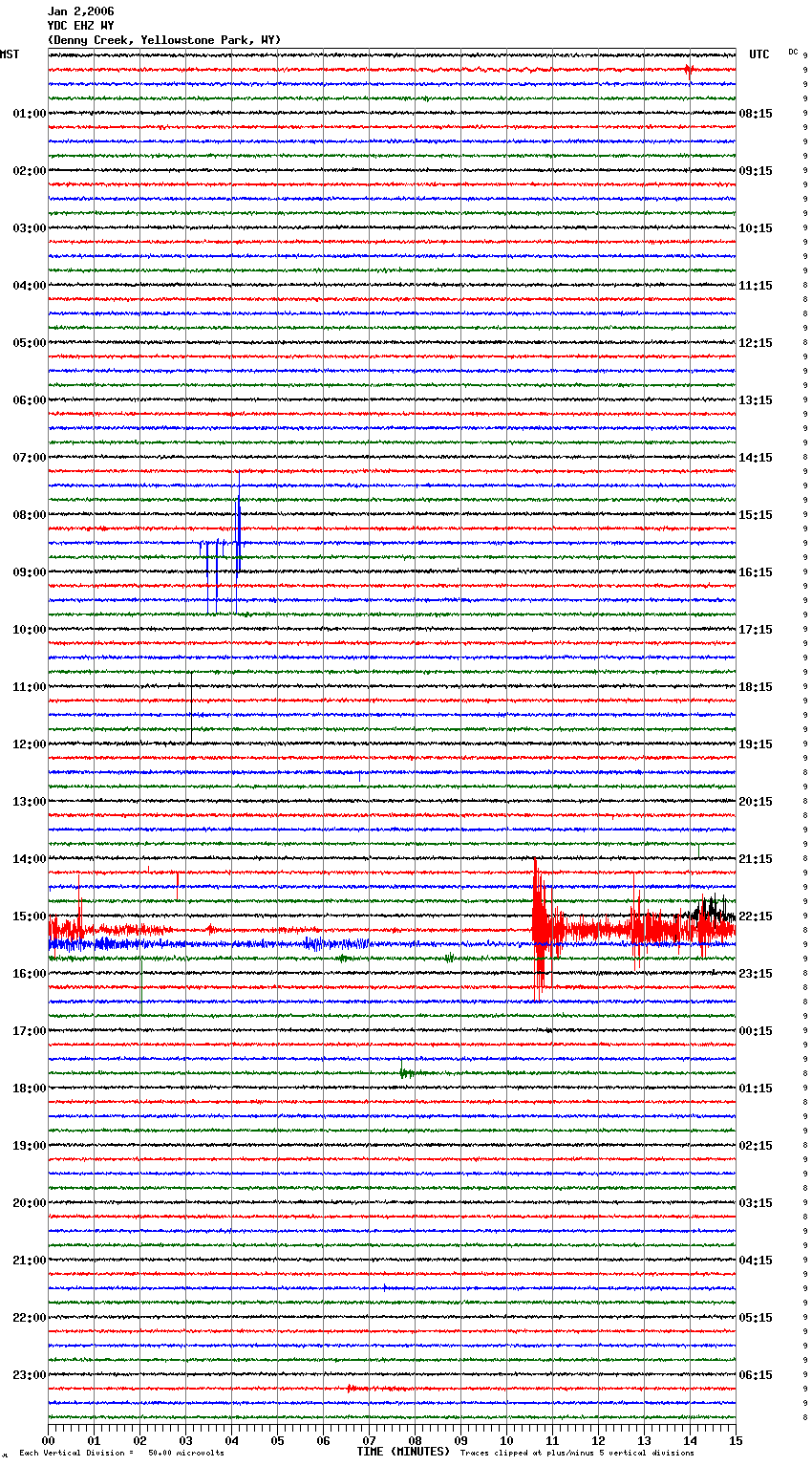Click the 05:15 UTC row label
Image resolution: width=812 pixels, height=1466 pixels.
click(x=756, y=1318)
